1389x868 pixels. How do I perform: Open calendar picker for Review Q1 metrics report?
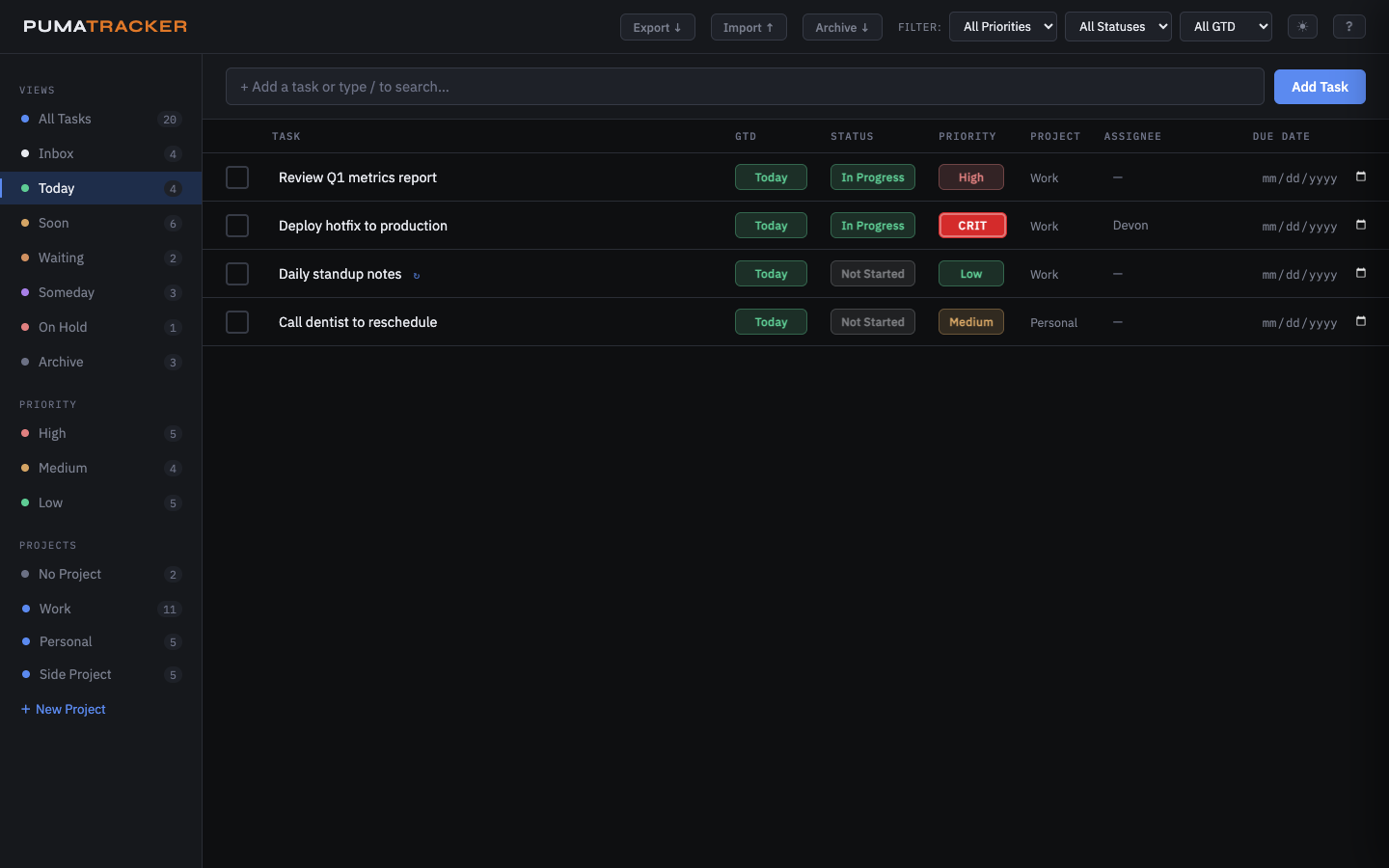(1361, 176)
